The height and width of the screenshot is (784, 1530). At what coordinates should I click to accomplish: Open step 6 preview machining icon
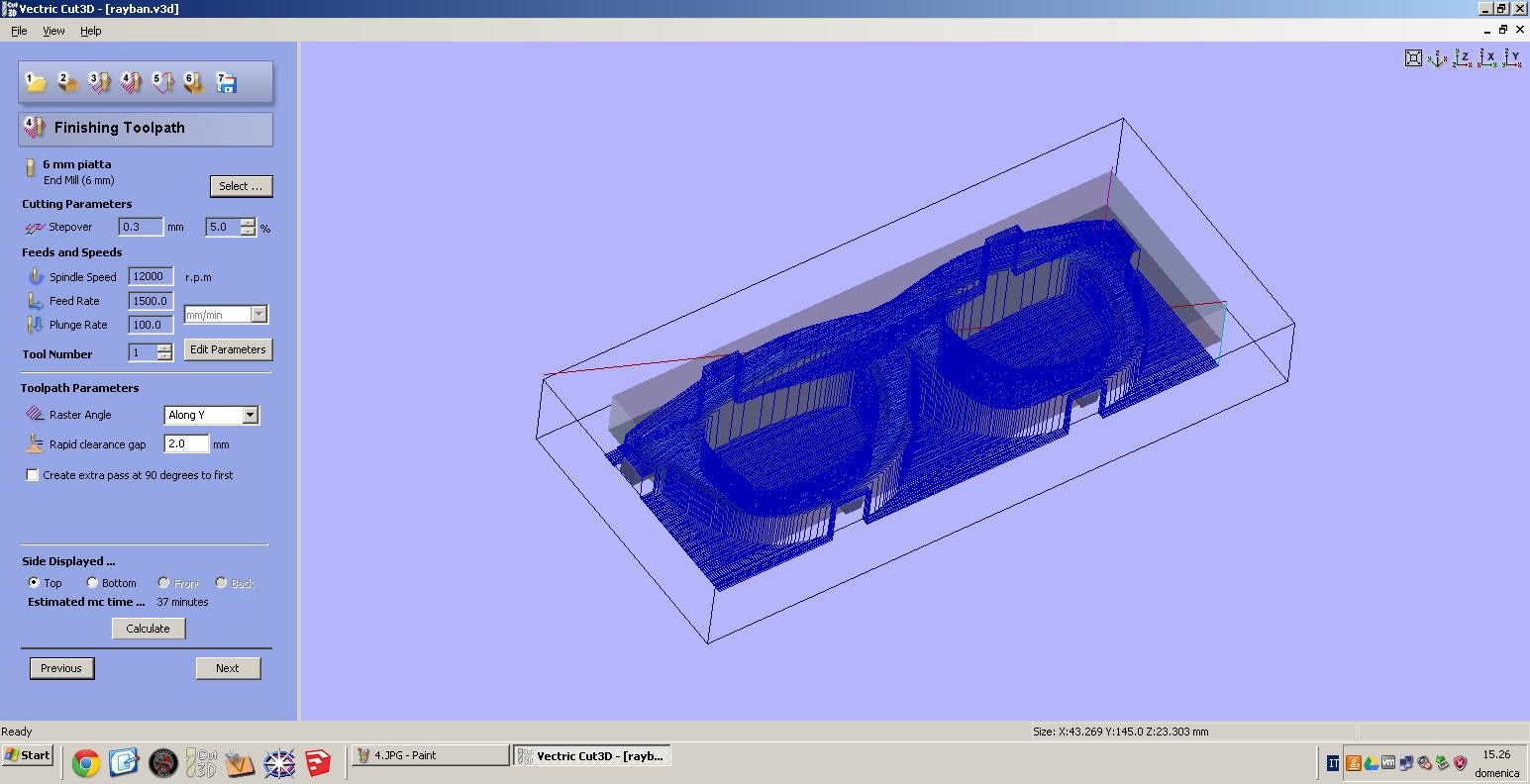[x=194, y=82]
